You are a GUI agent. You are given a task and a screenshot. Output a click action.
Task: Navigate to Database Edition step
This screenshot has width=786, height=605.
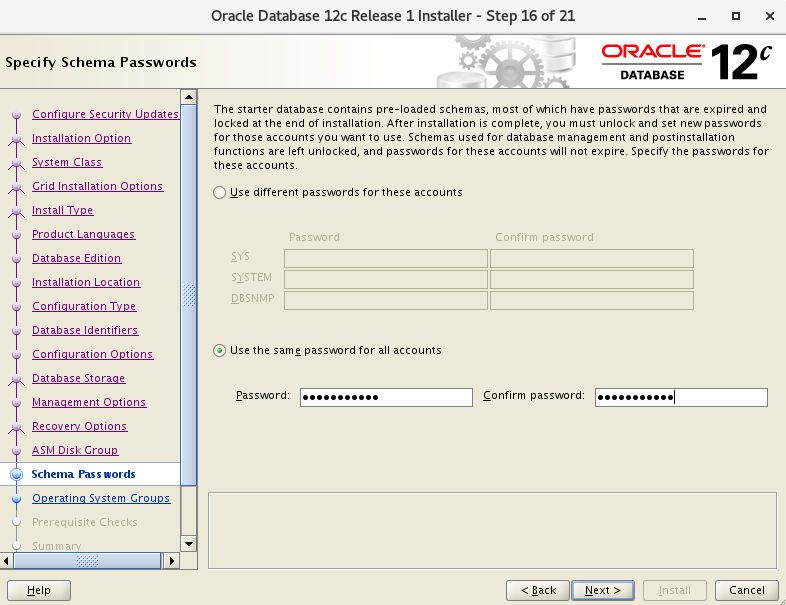click(76, 258)
